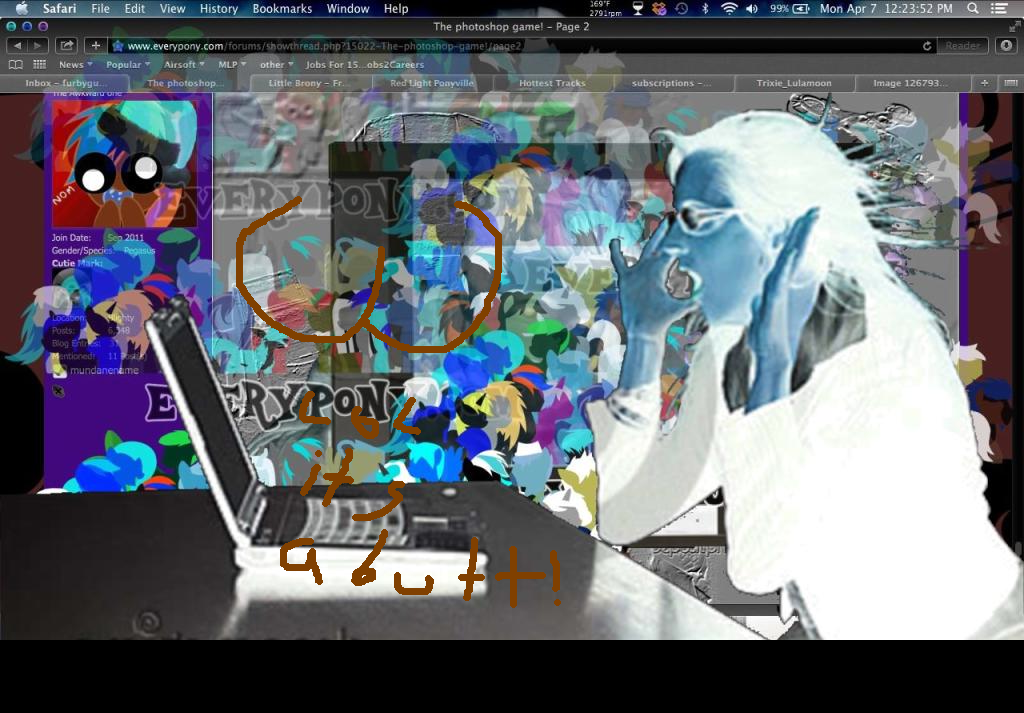Switch to the Image 126793... tab
Viewport: 1024px width, 713px height.
click(x=913, y=83)
